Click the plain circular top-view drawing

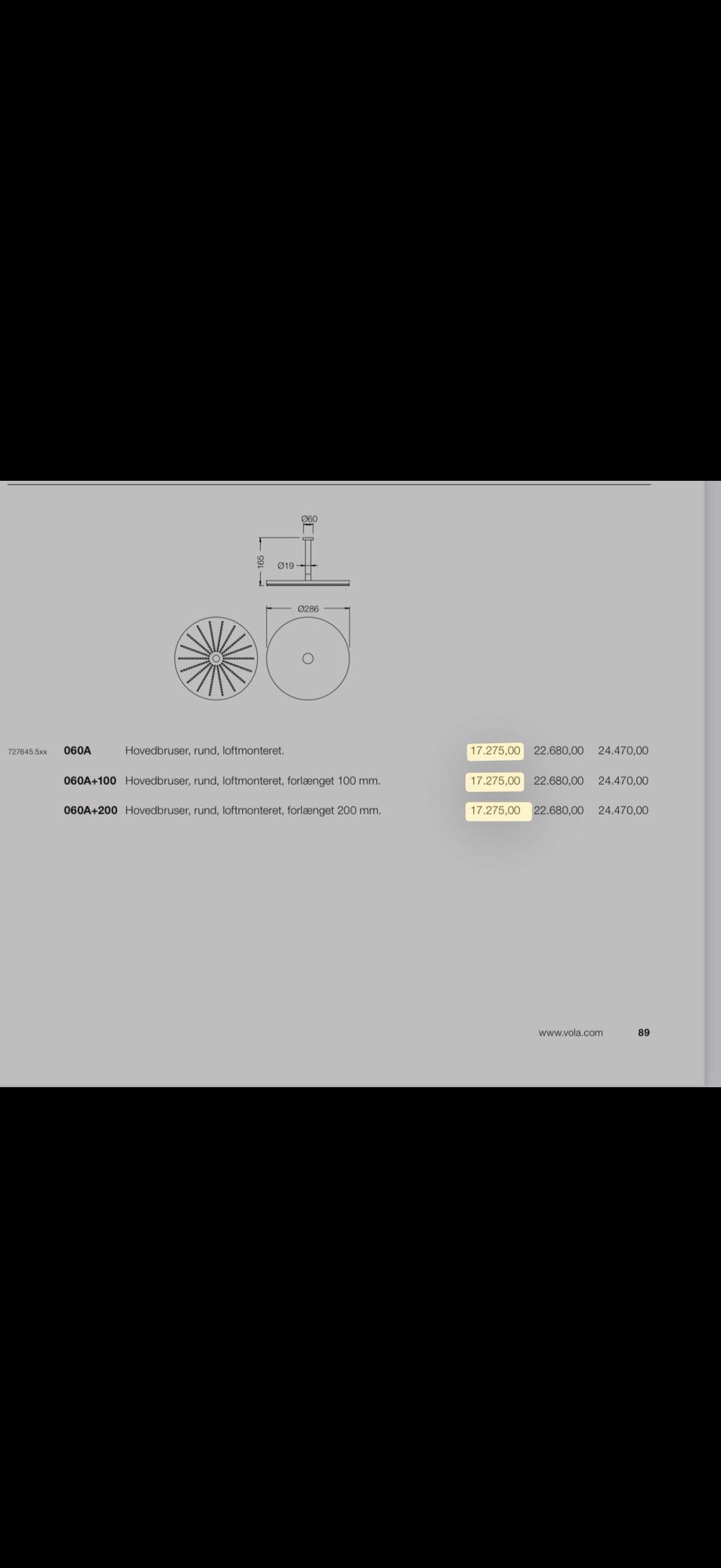coord(308,659)
